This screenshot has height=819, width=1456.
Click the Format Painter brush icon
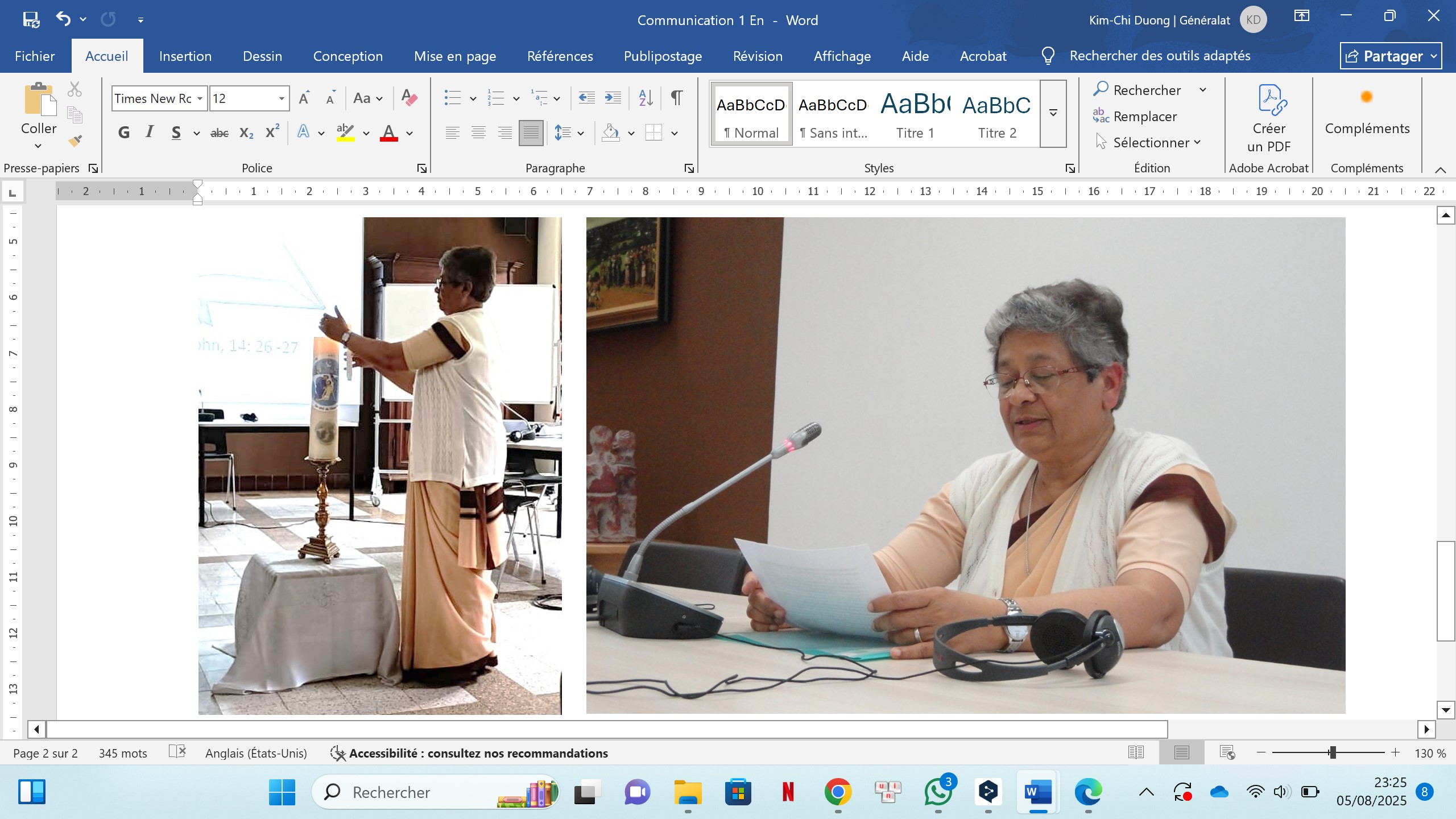75,140
